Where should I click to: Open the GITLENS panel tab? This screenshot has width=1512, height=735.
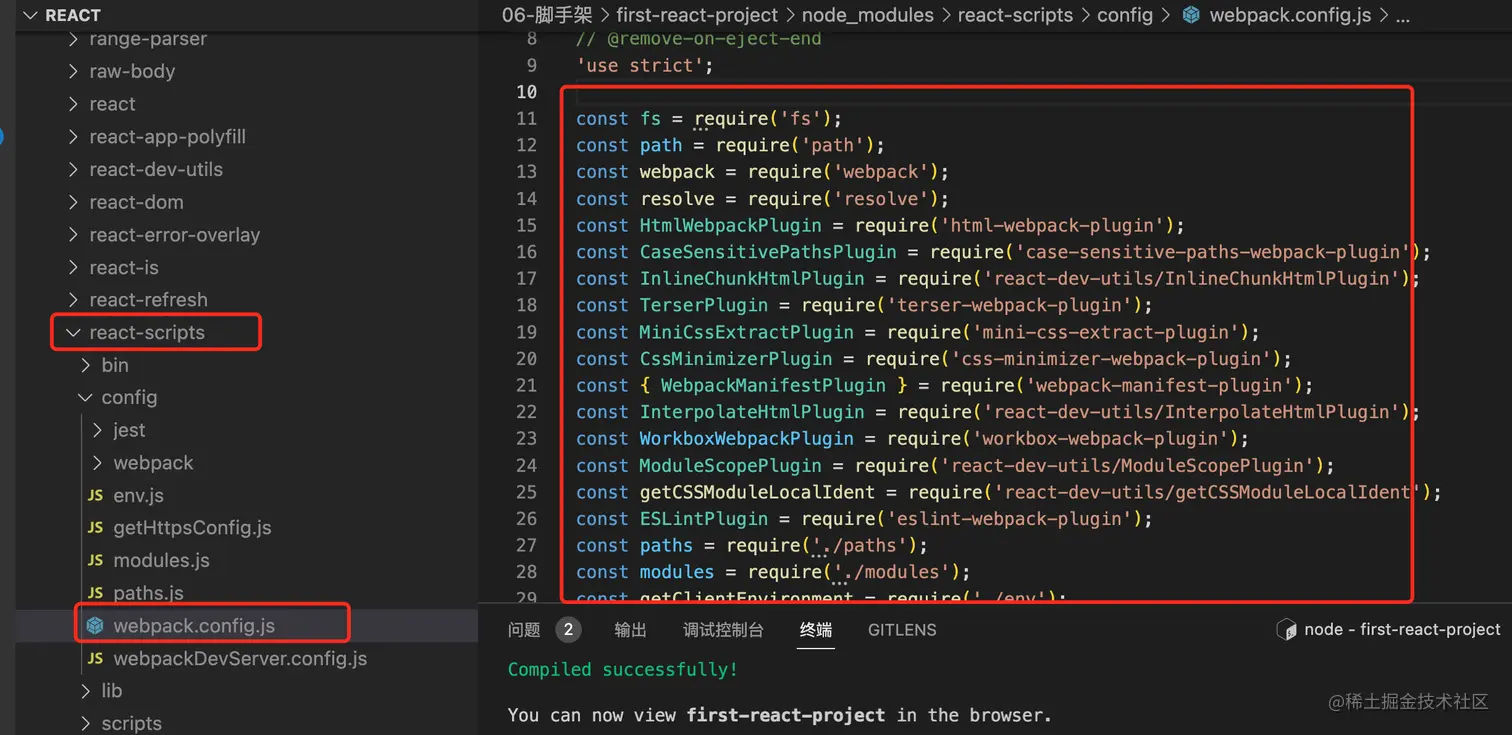[902, 630]
